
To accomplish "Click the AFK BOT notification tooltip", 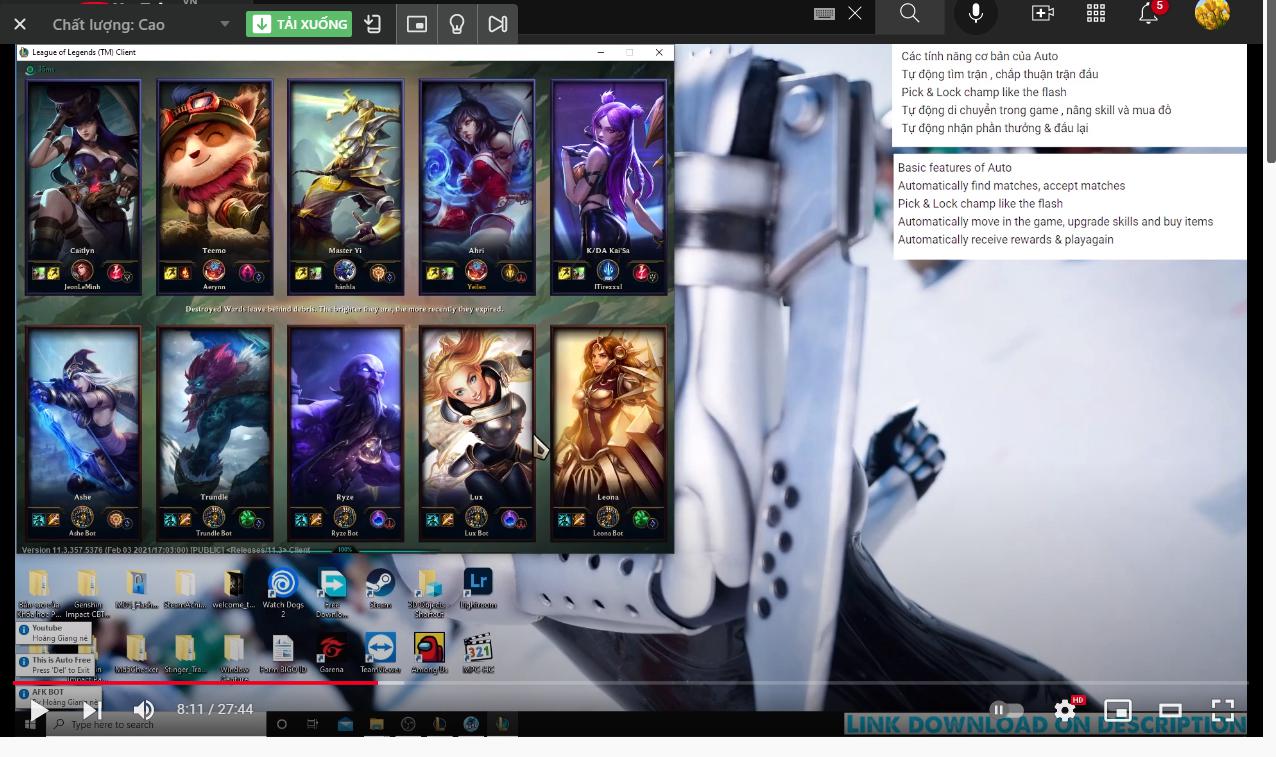I will coord(56,697).
